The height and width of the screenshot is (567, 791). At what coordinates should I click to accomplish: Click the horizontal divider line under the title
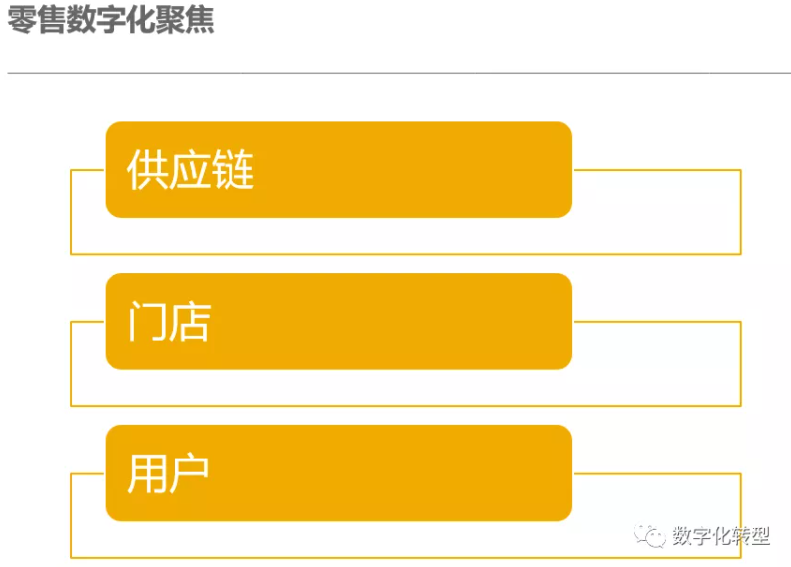point(400,73)
